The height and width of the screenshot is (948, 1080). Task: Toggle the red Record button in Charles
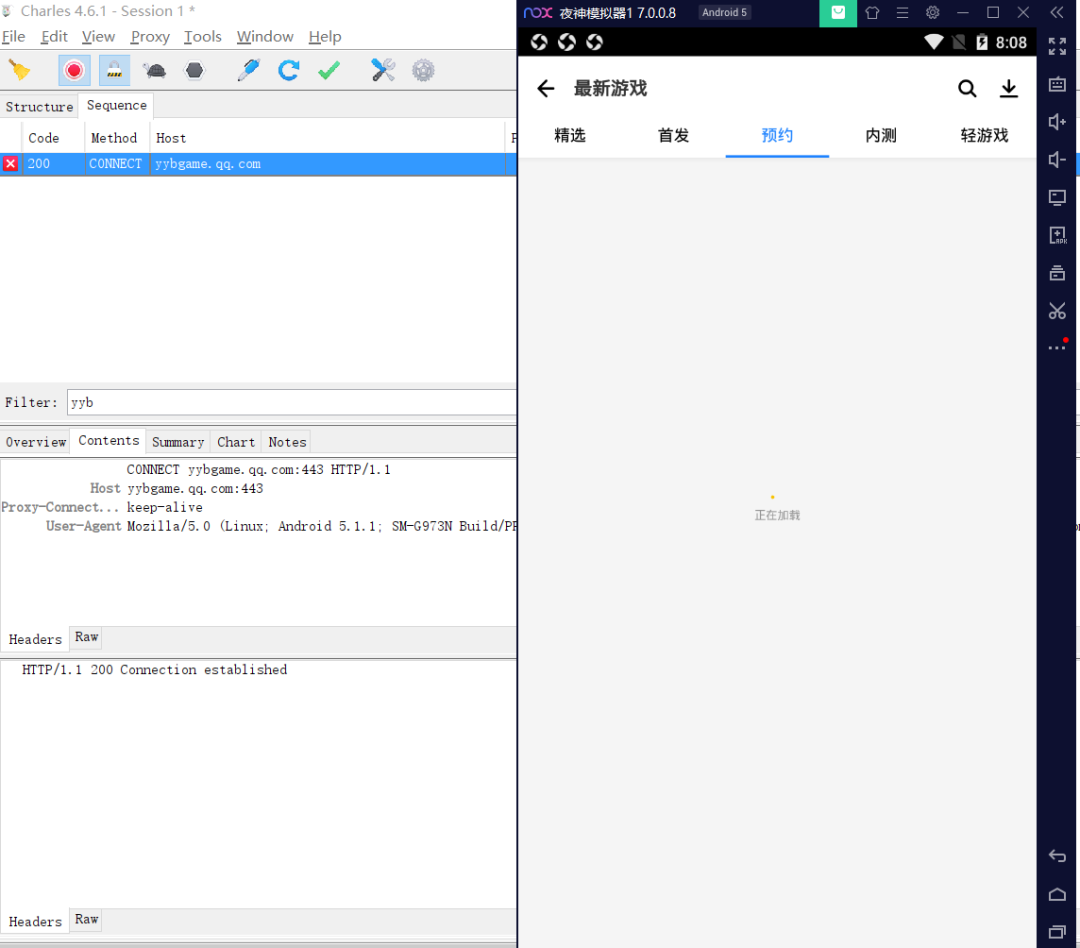[x=74, y=70]
